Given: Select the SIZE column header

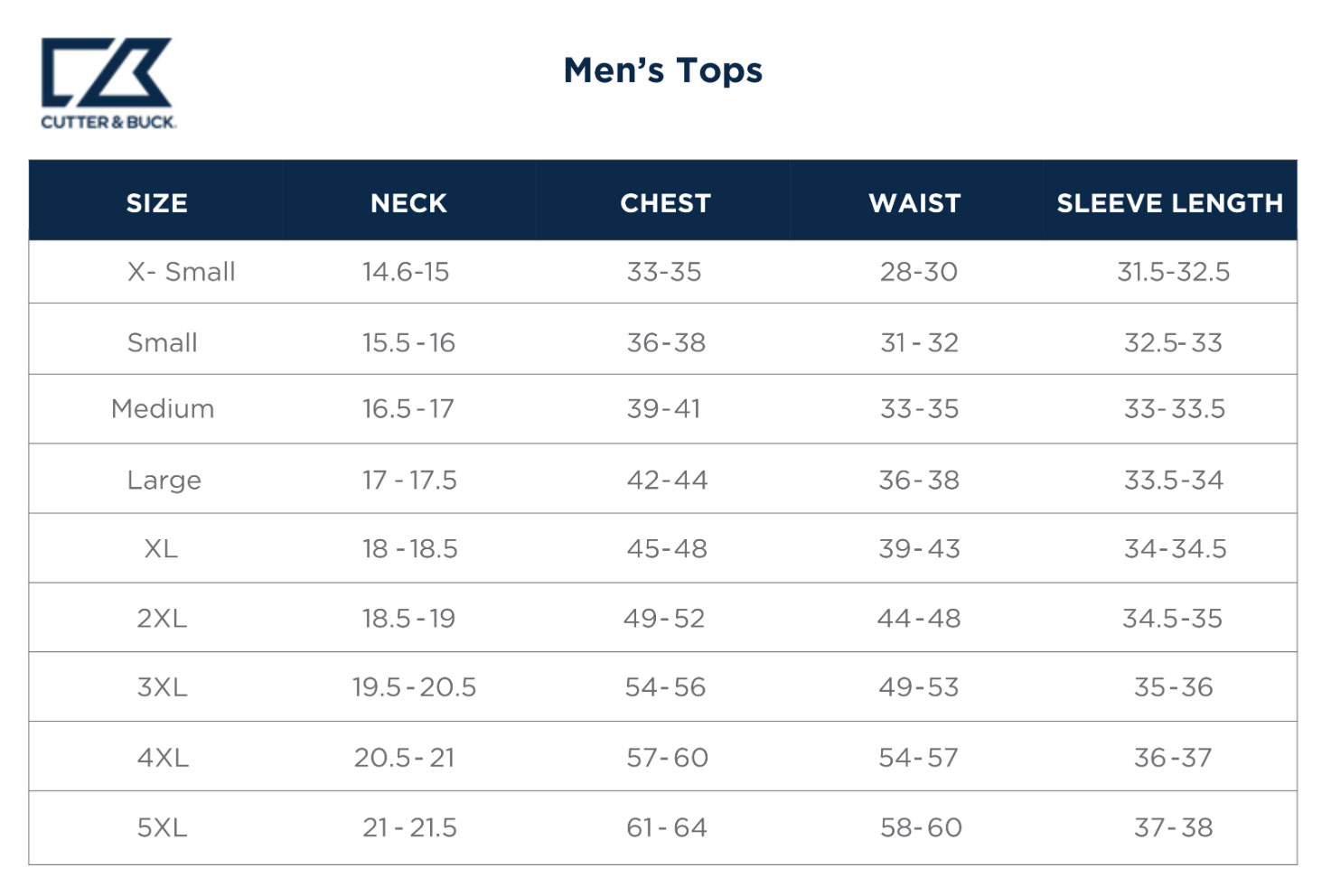Looking at the screenshot, I should 157,203.
